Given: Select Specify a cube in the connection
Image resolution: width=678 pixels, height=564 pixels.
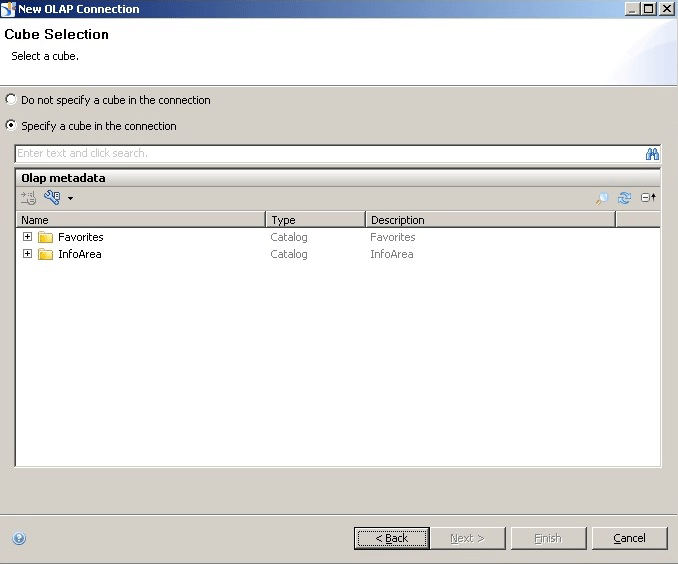Looking at the screenshot, I should pos(11,125).
